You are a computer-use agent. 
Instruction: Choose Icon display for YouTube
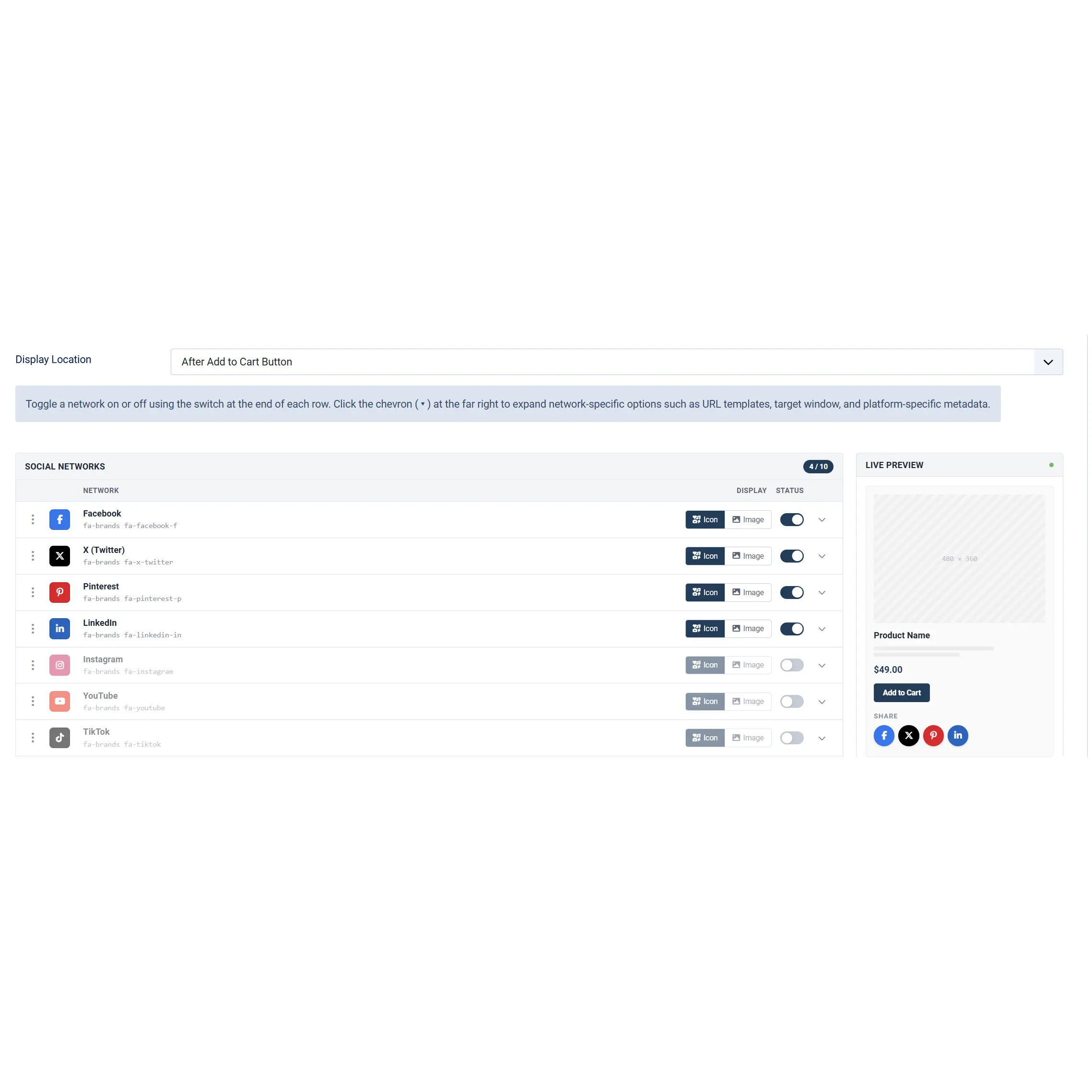pyautogui.click(x=705, y=702)
